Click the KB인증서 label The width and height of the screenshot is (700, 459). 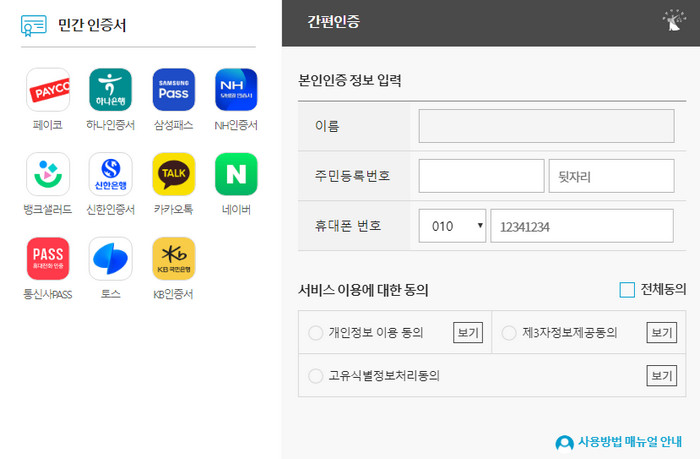coord(174,294)
